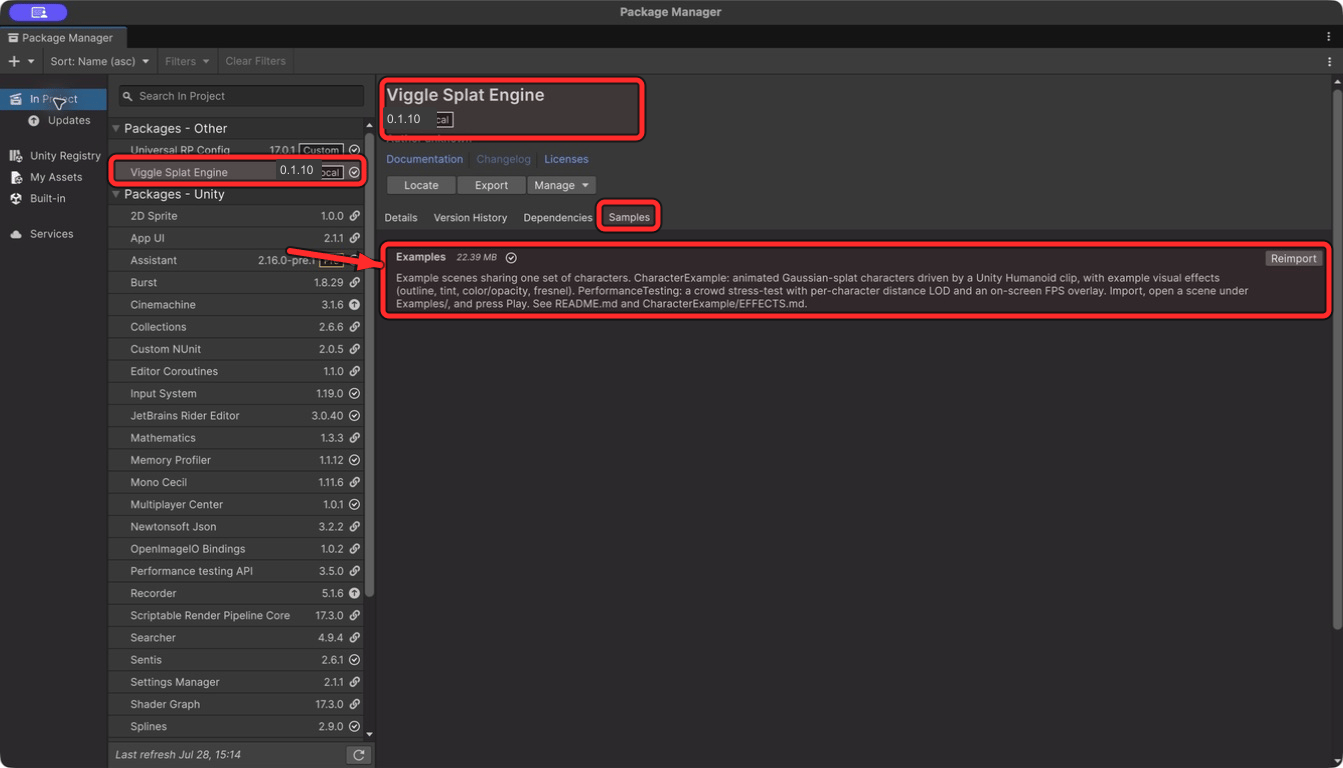
Task: Click the Splines installed checkmark icon
Action: tap(354, 727)
